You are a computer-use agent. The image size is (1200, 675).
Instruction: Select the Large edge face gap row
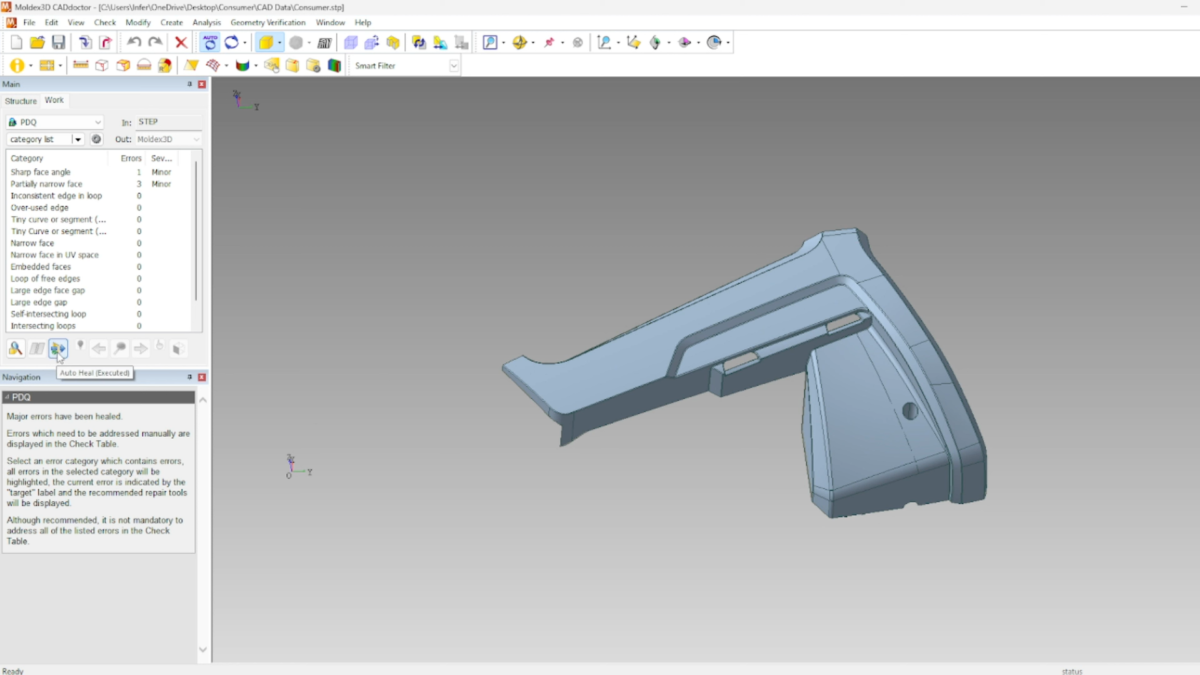[100, 291]
